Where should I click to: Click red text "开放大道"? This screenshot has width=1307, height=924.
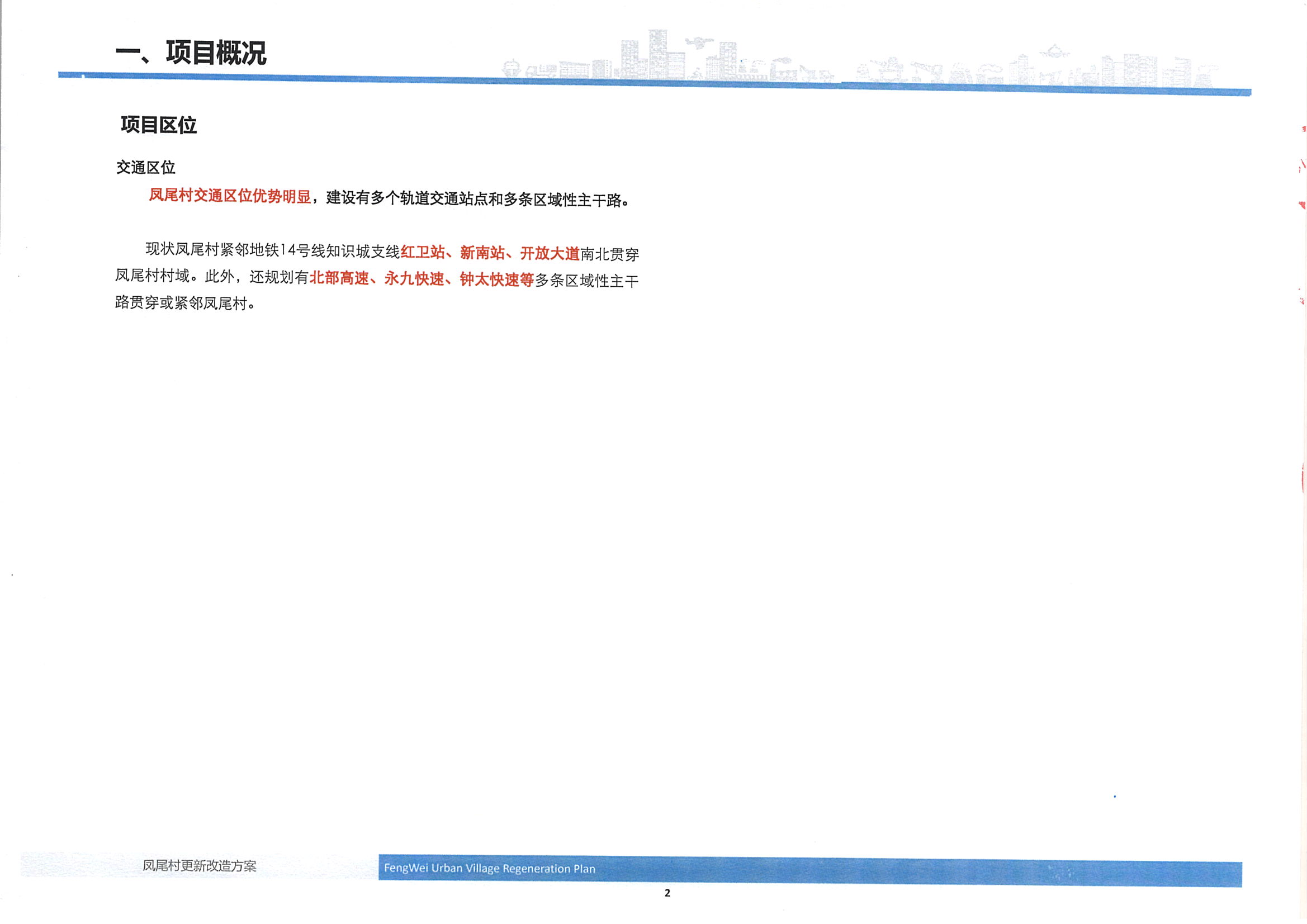coord(550,253)
